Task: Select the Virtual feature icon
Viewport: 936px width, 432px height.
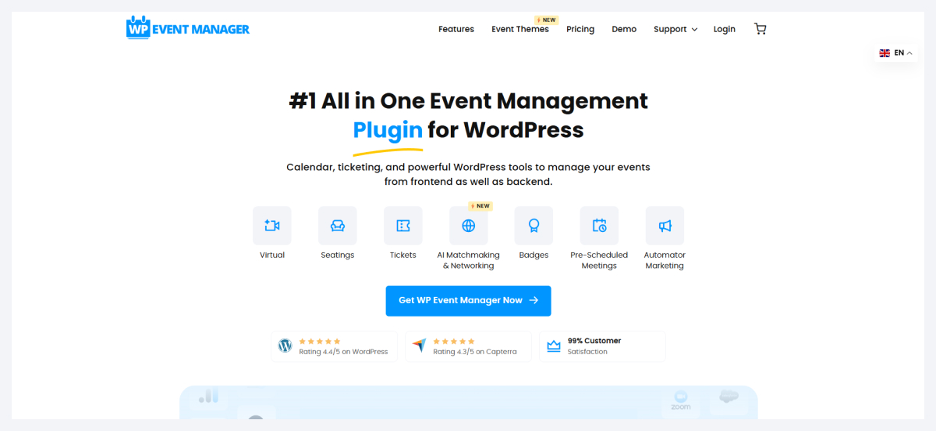Action: (272, 226)
